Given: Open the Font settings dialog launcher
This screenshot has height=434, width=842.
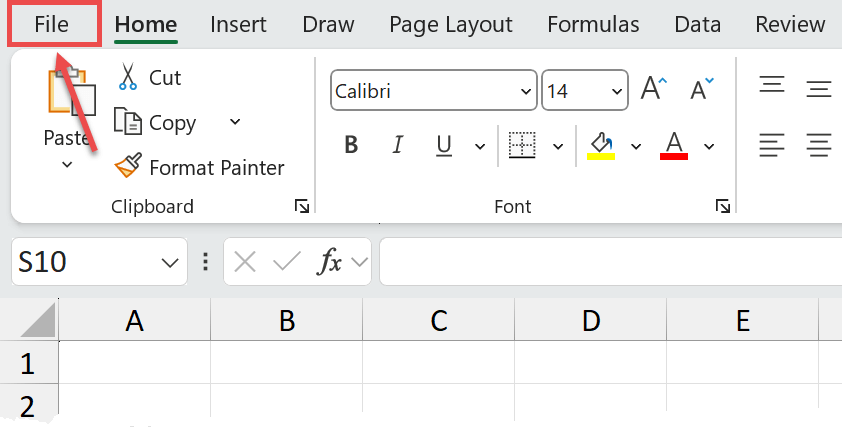Looking at the screenshot, I should [x=722, y=207].
